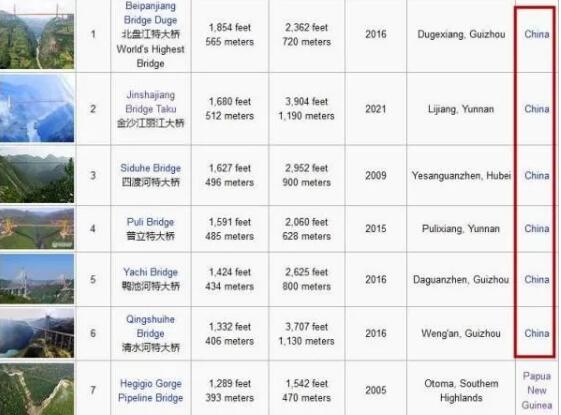Open the Puli Bridge photo thumbnail
Image resolution: width=561 pixels, height=415 pixels.
(x=37, y=228)
